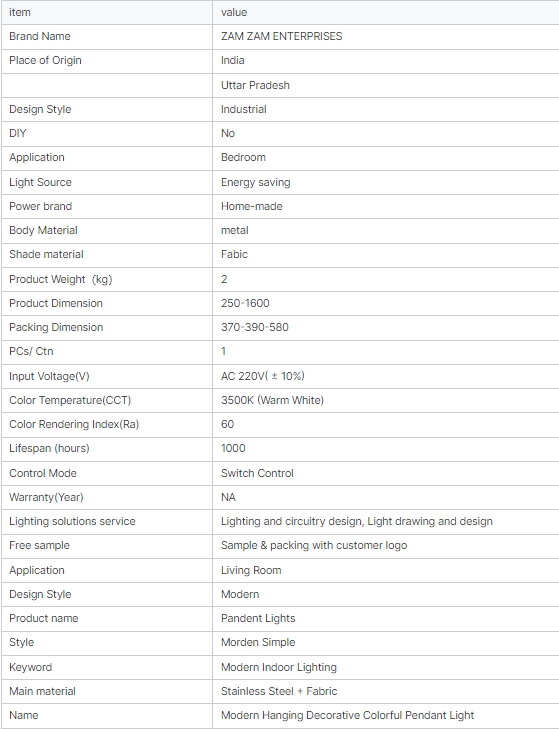559x730 pixels.
Task: Select the Stainless Steel + Fabric value
Action: (x=279, y=691)
